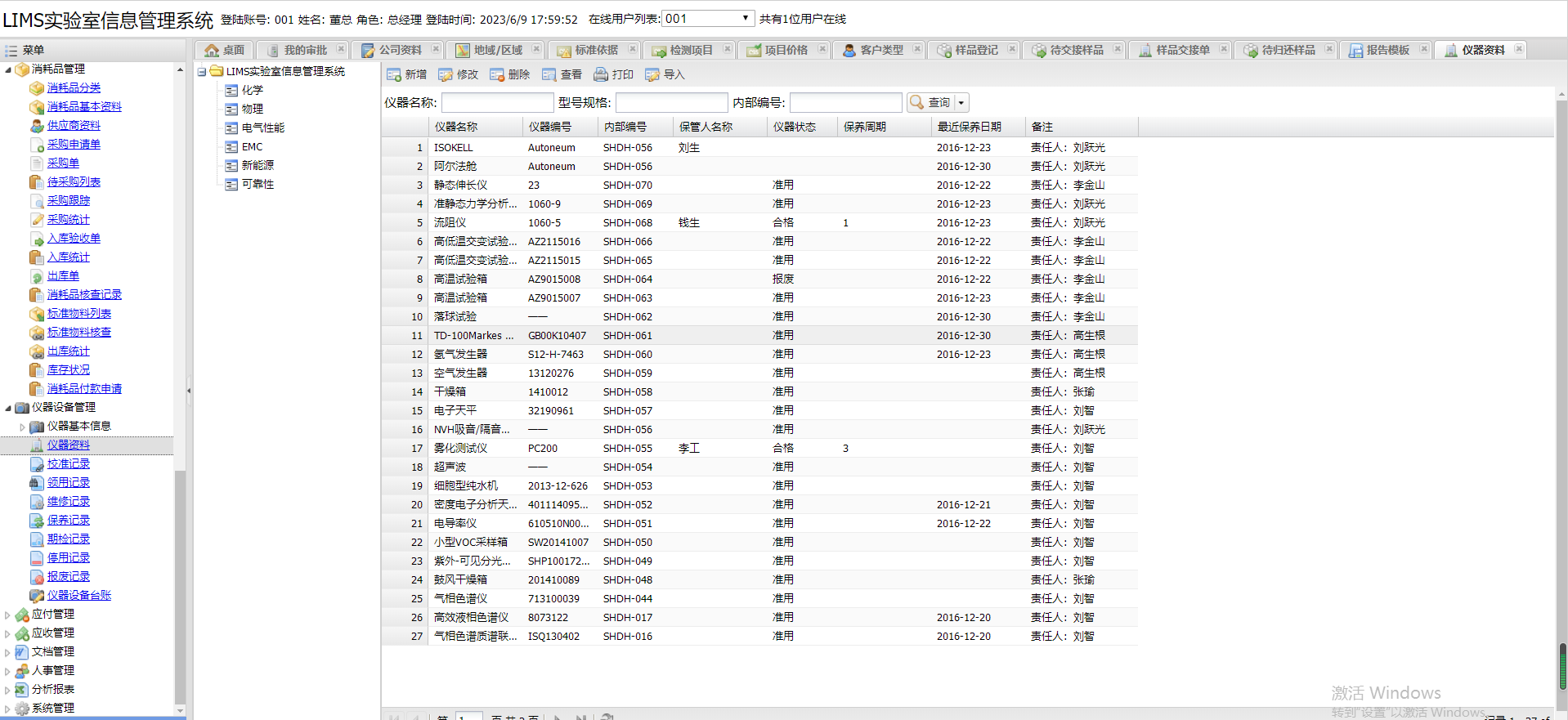Click the 导入 import toolbar button

tap(665, 74)
